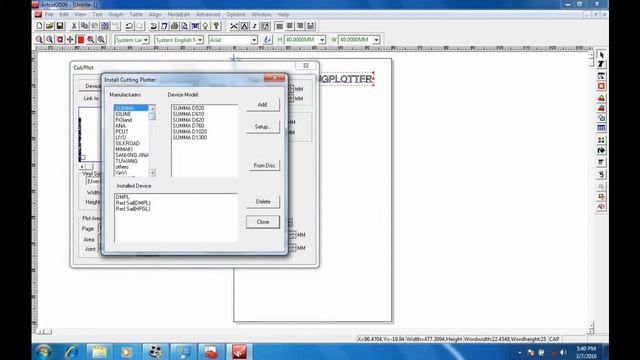The height and width of the screenshot is (360, 640).
Task: Click the italic slant text icon
Action: point(255,26)
